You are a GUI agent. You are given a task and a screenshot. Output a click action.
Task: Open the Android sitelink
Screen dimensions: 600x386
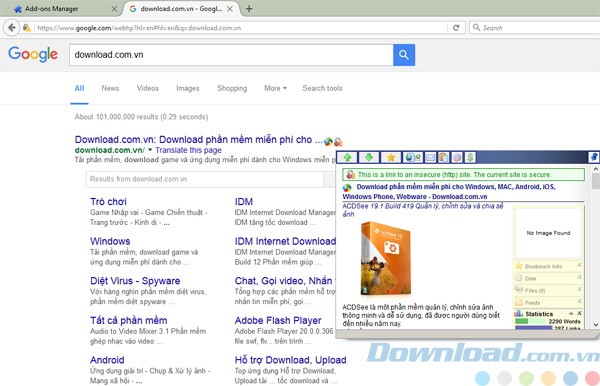pyautogui.click(x=107, y=360)
